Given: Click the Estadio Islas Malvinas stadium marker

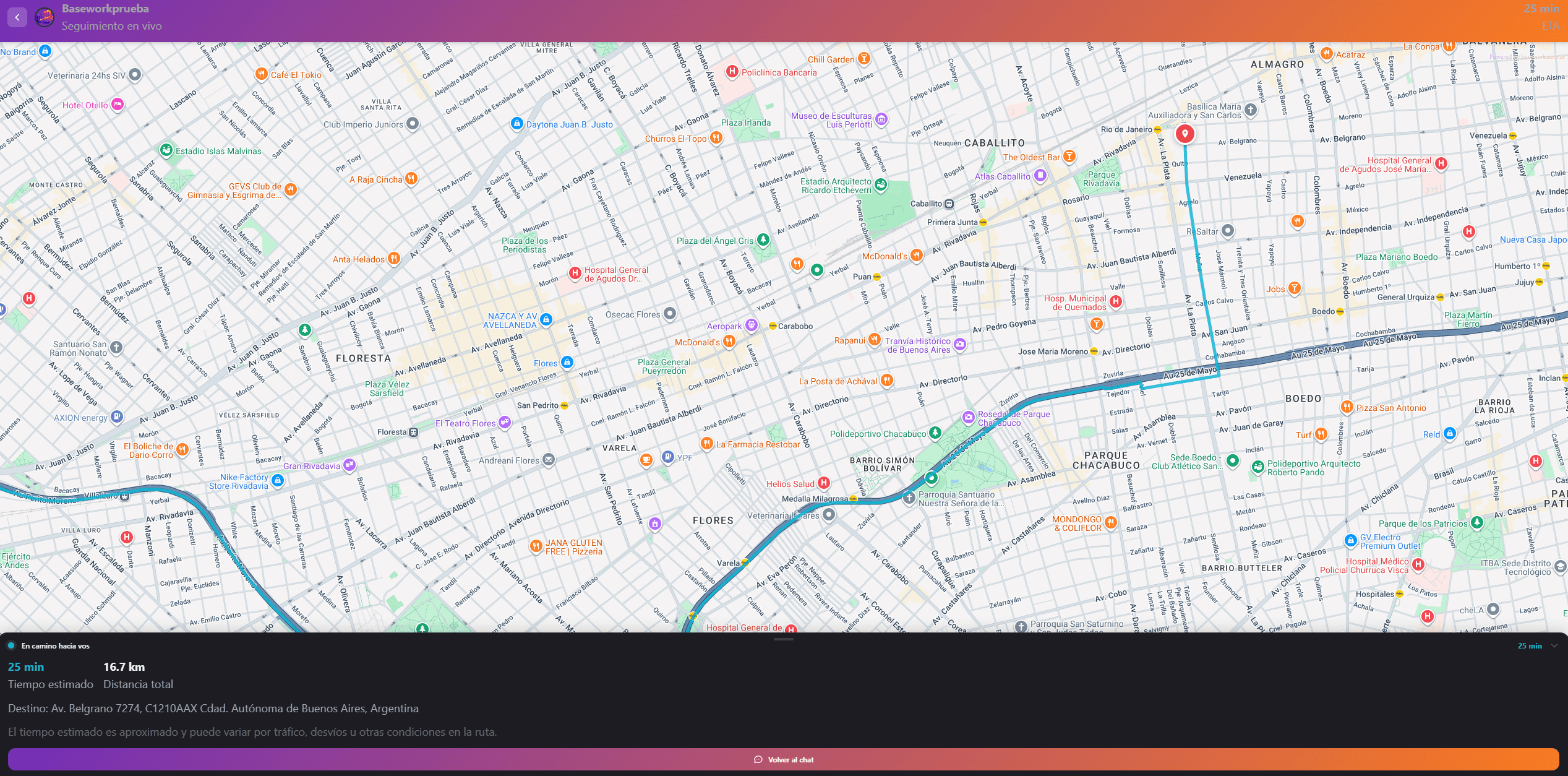Looking at the screenshot, I should click(x=166, y=150).
